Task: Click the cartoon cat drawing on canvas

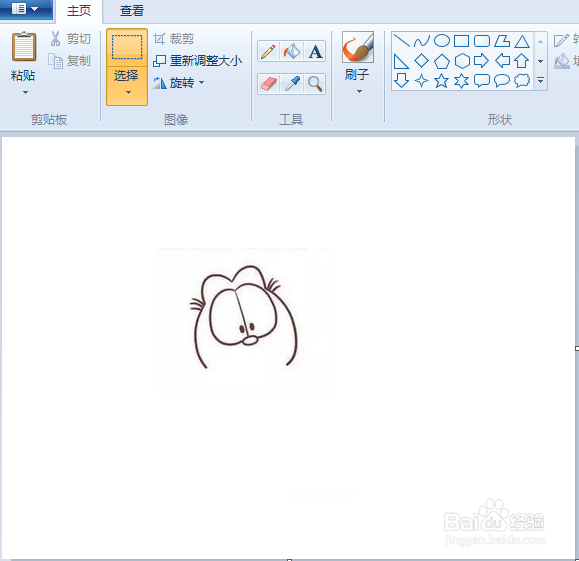Action: click(x=244, y=317)
